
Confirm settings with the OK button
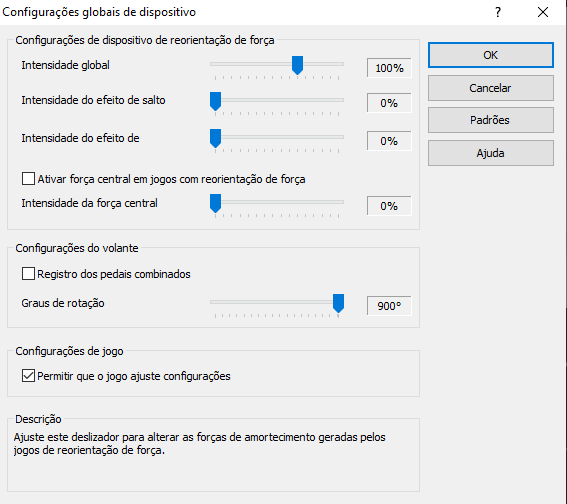(x=491, y=55)
